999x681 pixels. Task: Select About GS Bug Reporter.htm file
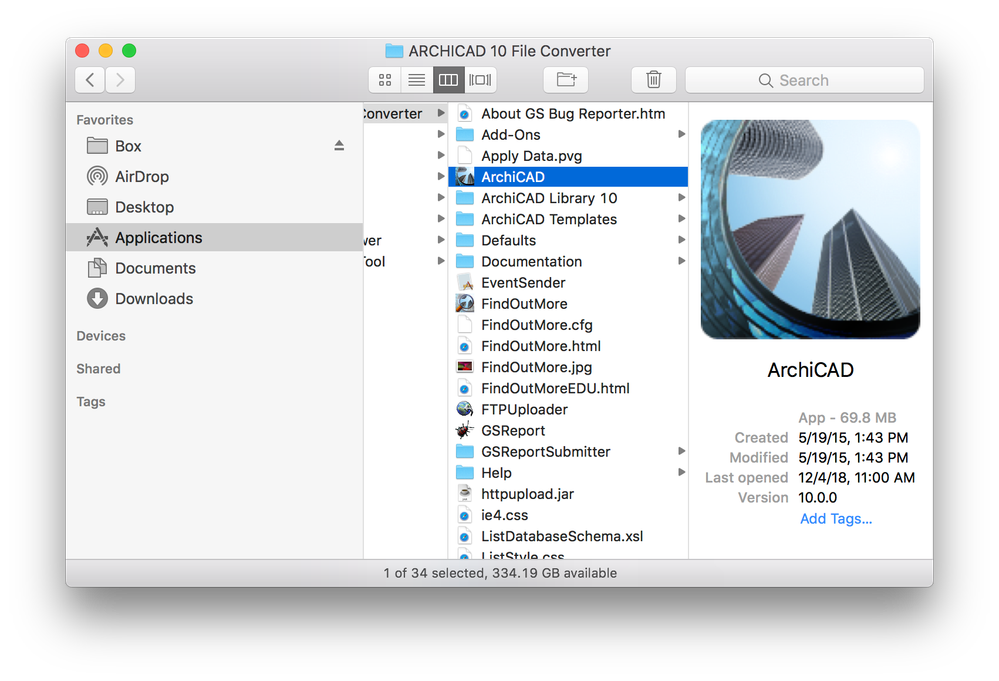[x=568, y=114]
